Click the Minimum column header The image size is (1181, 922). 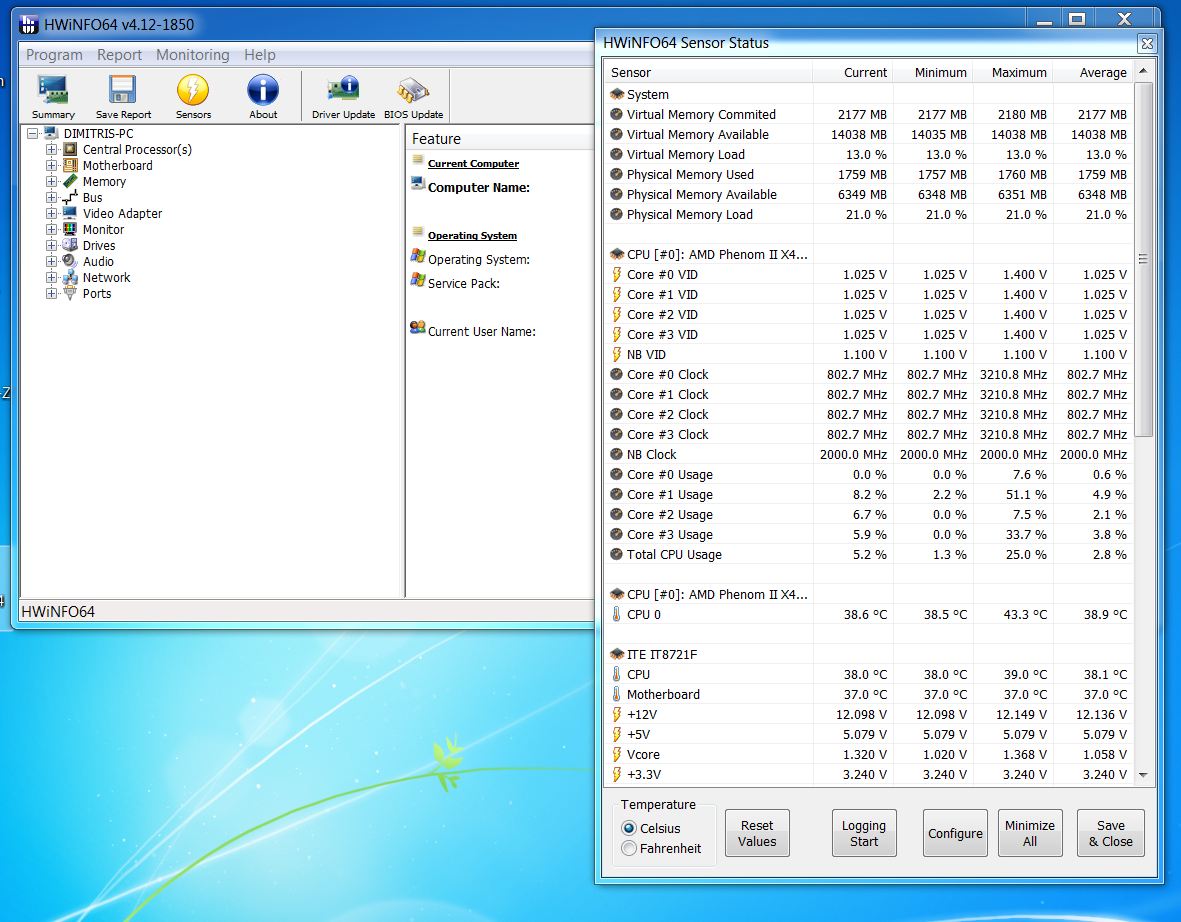(x=932, y=72)
